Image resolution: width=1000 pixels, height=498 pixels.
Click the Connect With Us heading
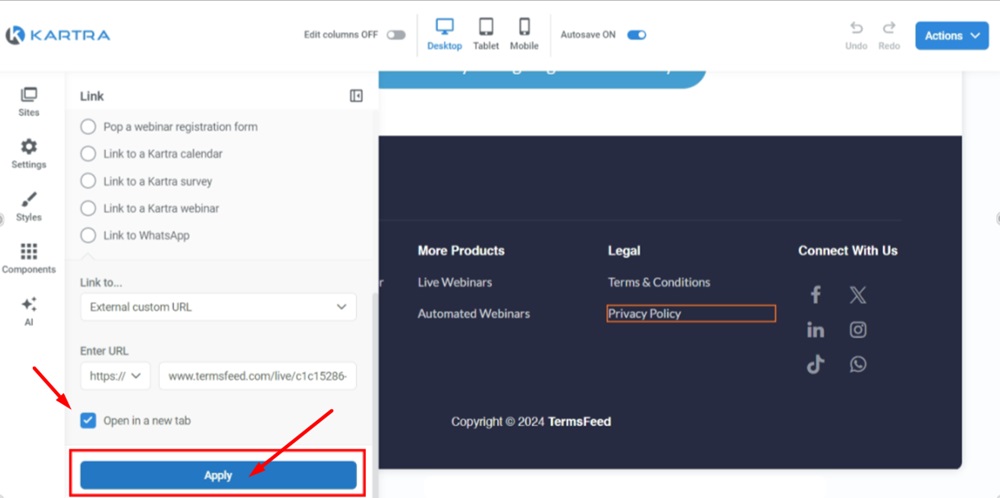pos(848,251)
